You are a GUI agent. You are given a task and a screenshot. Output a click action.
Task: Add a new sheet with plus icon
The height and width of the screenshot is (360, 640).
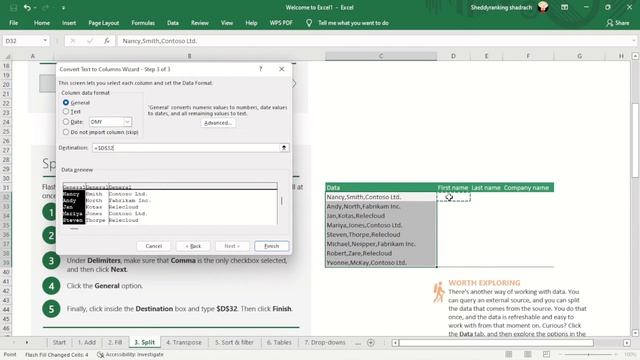[x=371, y=343]
